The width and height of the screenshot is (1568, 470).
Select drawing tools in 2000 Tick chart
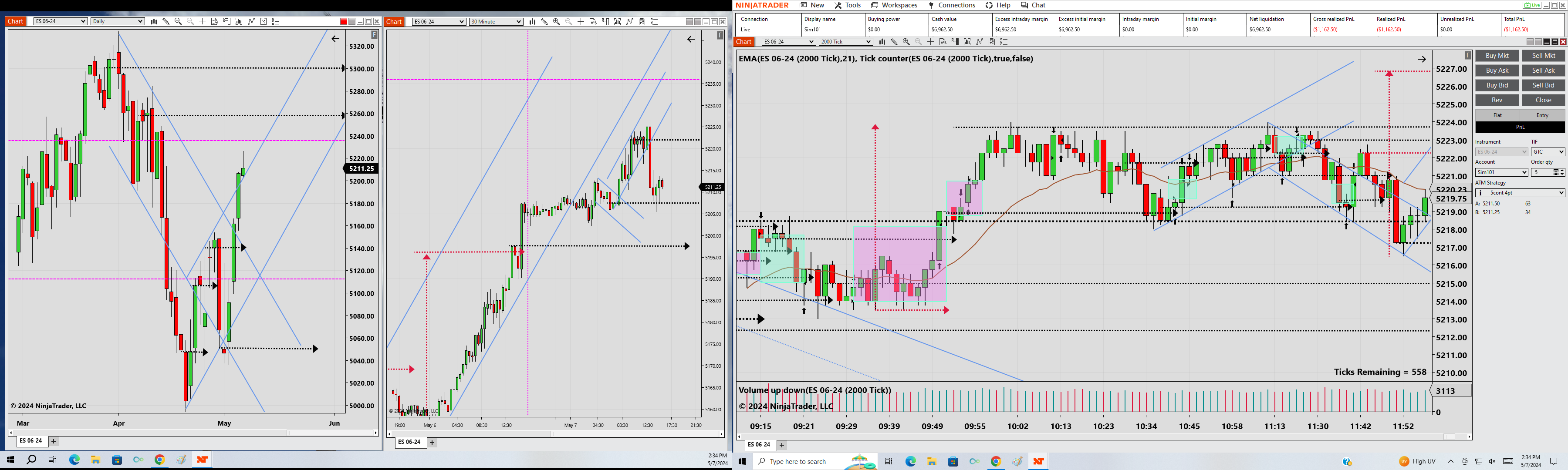(x=894, y=42)
